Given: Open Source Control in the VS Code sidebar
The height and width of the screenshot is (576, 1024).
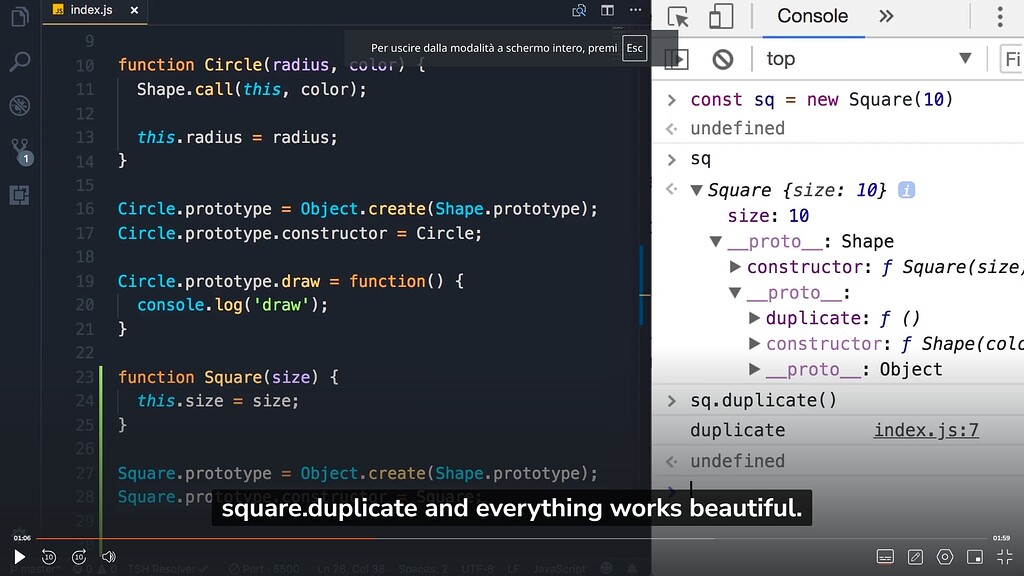Looking at the screenshot, I should [x=20, y=149].
